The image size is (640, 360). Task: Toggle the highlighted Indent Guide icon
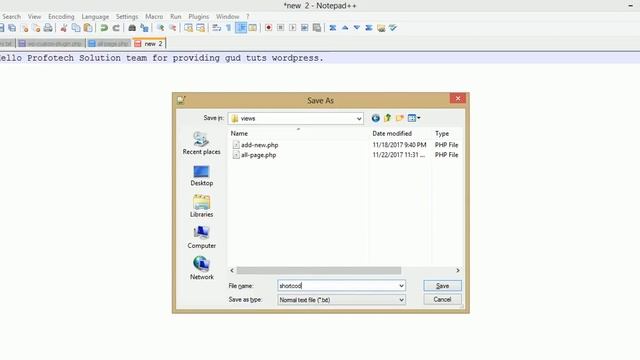[x=241, y=28]
